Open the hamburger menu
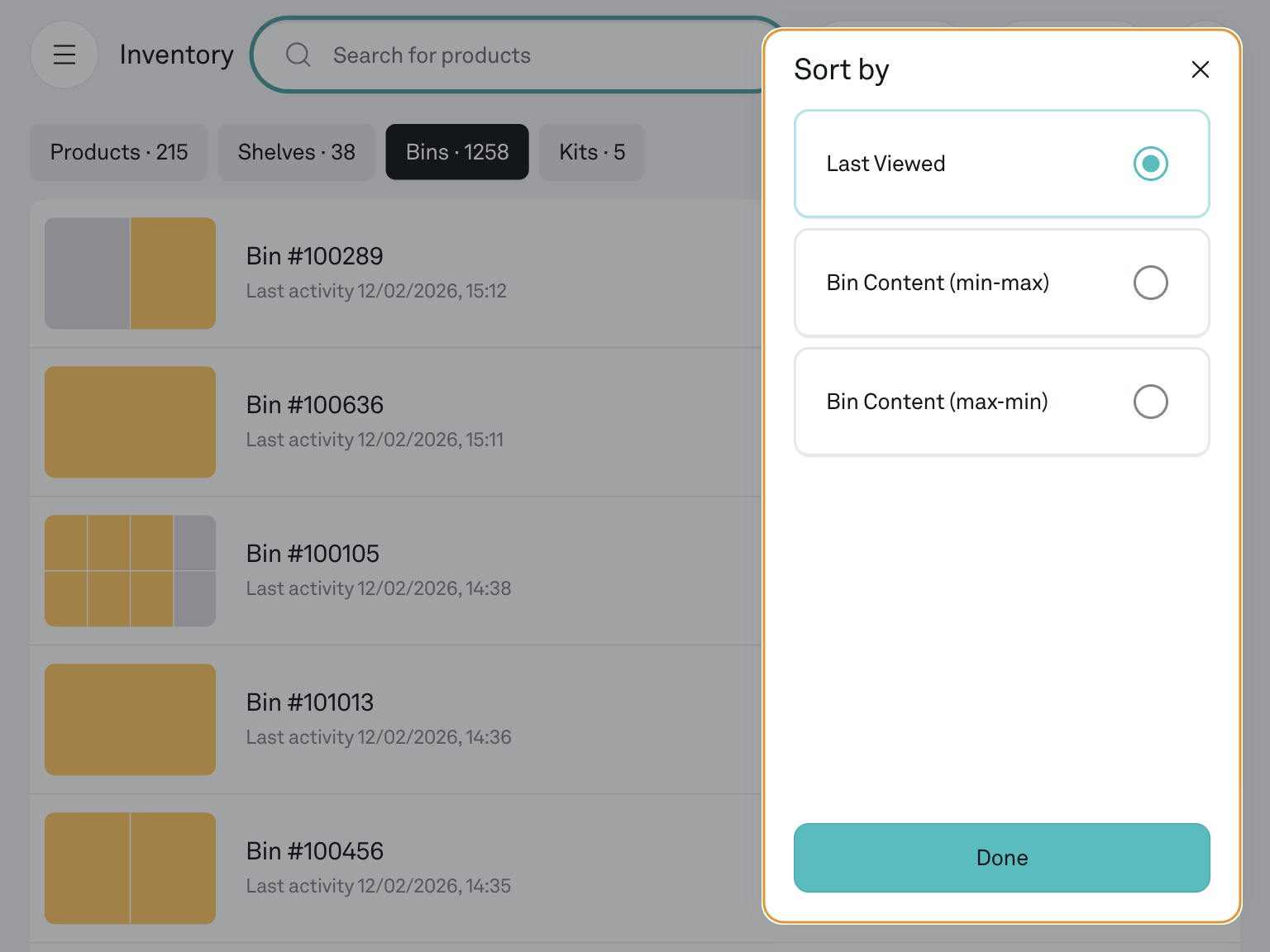The height and width of the screenshot is (952, 1270). tap(64, 55)
